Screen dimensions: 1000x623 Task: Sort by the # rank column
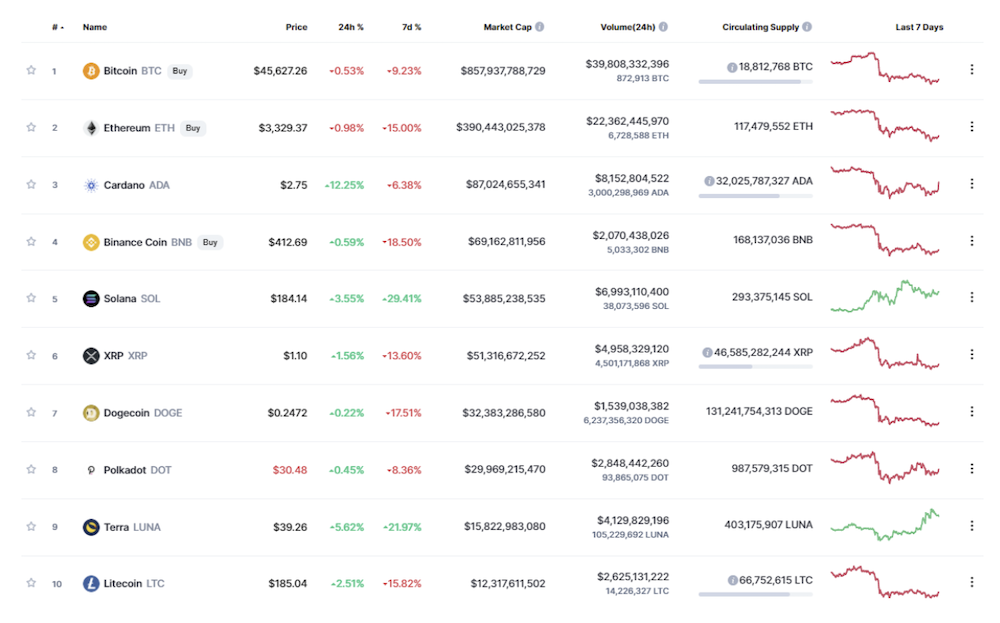57,27
